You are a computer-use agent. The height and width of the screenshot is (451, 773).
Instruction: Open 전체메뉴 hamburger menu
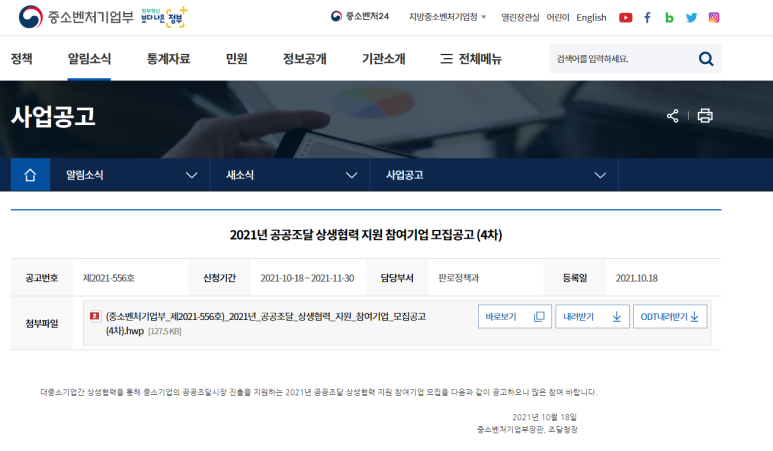point(471,59)
